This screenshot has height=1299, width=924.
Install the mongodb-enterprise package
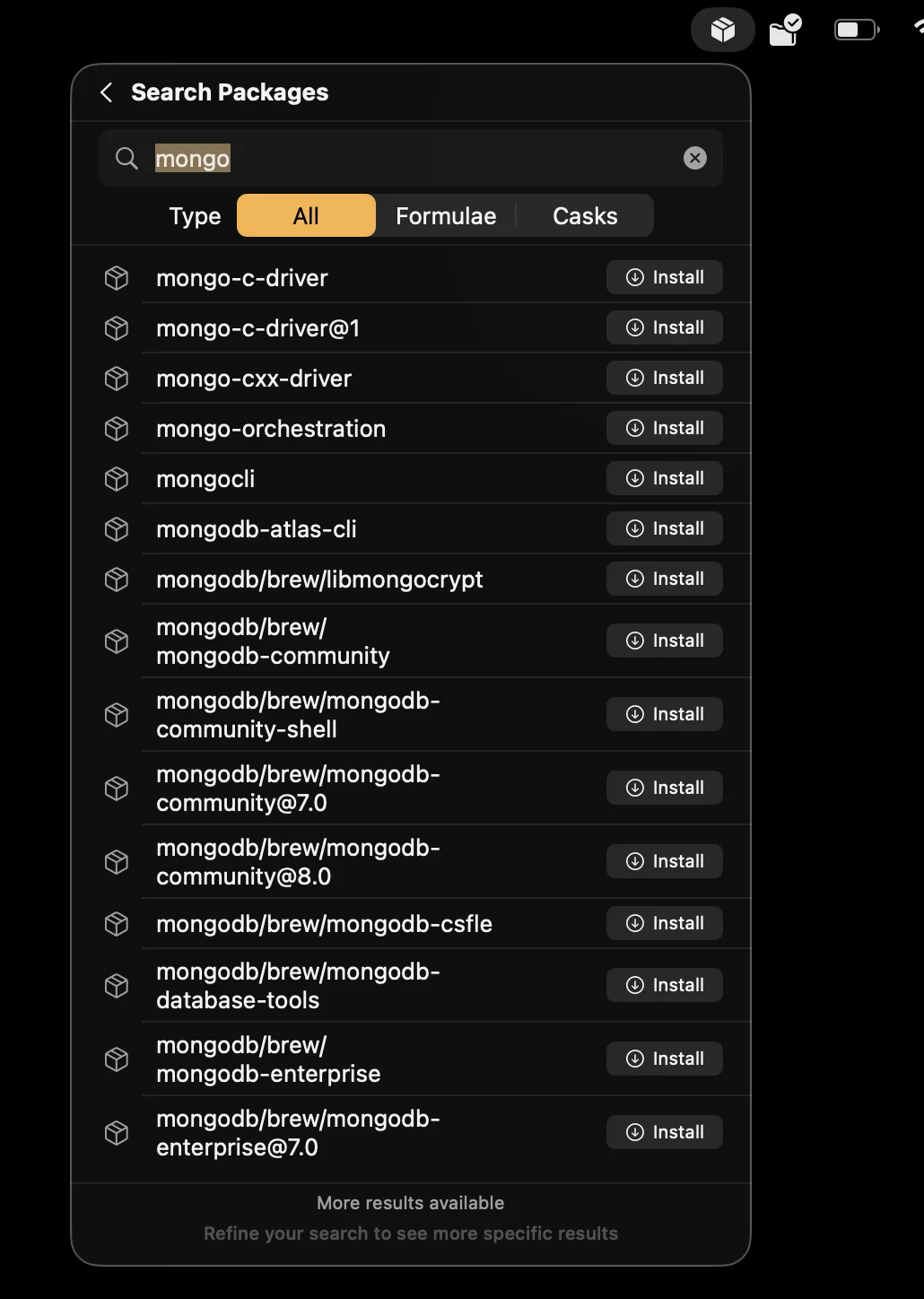tap(664, 1059)
